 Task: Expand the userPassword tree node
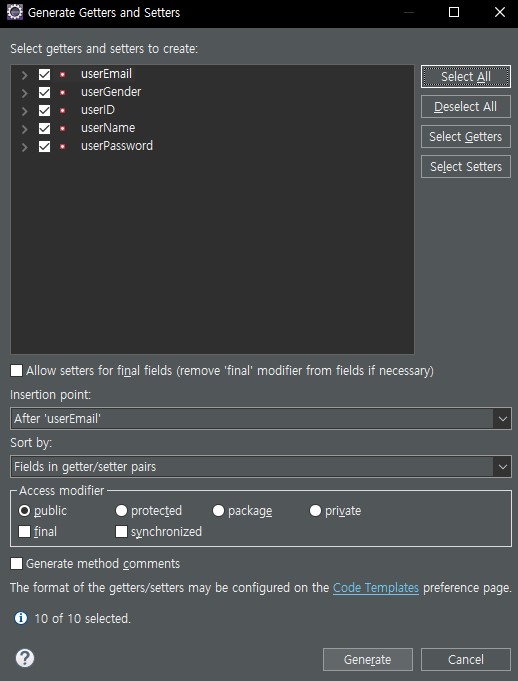point(25,147)
